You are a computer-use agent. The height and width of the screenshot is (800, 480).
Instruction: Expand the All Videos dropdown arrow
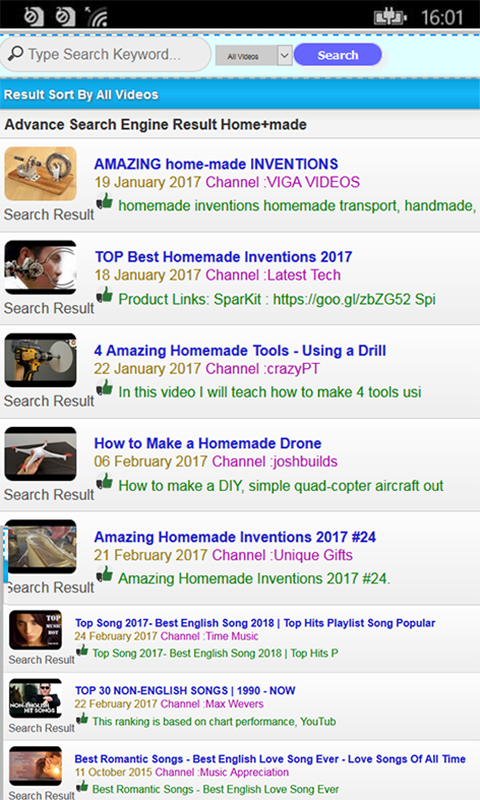[x=285, y=55]
